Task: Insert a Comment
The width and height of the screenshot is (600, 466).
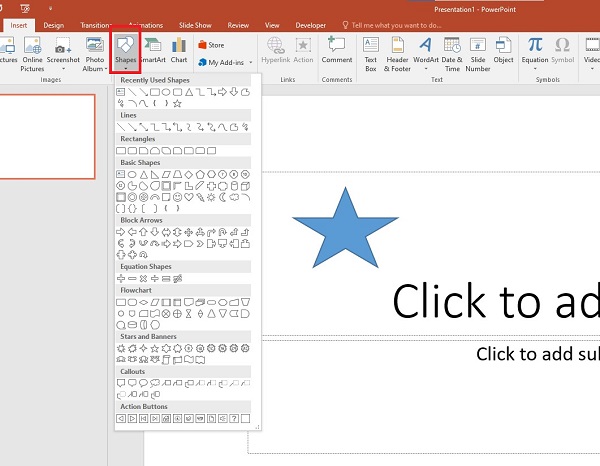Action: [x=336, y=51]
